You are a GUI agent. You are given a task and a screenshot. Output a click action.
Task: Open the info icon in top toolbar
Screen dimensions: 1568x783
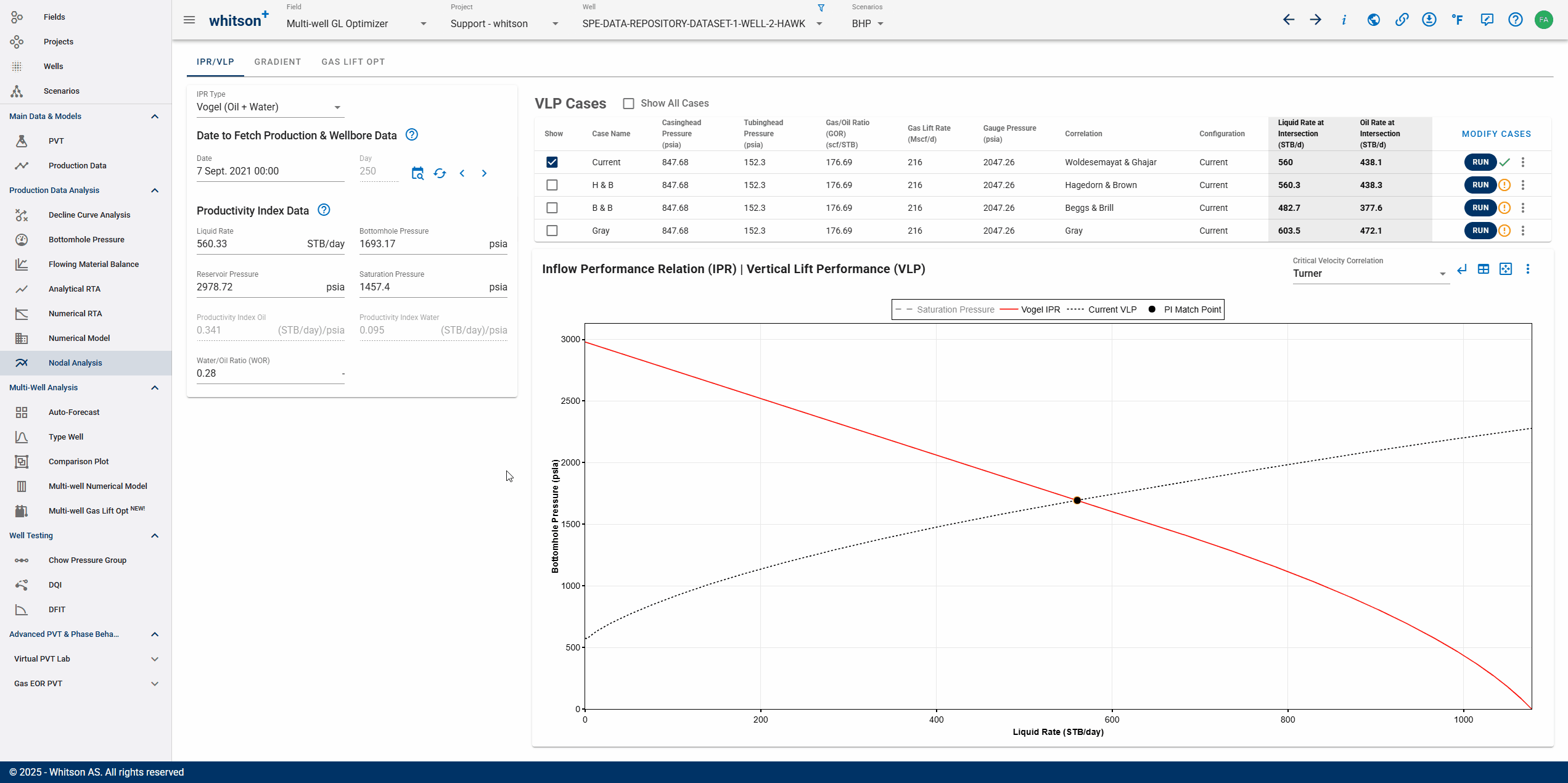click(x=1344, y=20)
